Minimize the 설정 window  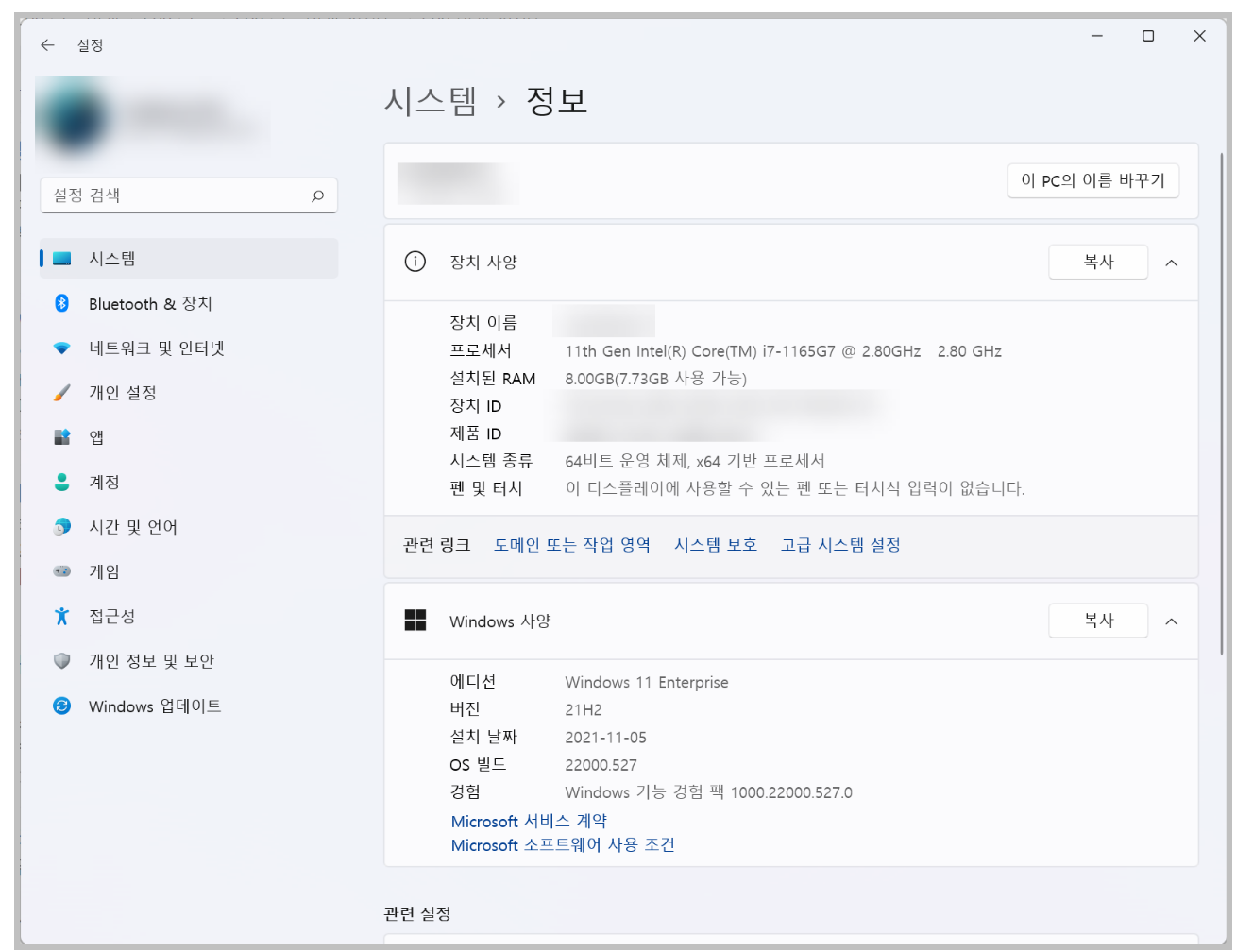pos(1097,36)
